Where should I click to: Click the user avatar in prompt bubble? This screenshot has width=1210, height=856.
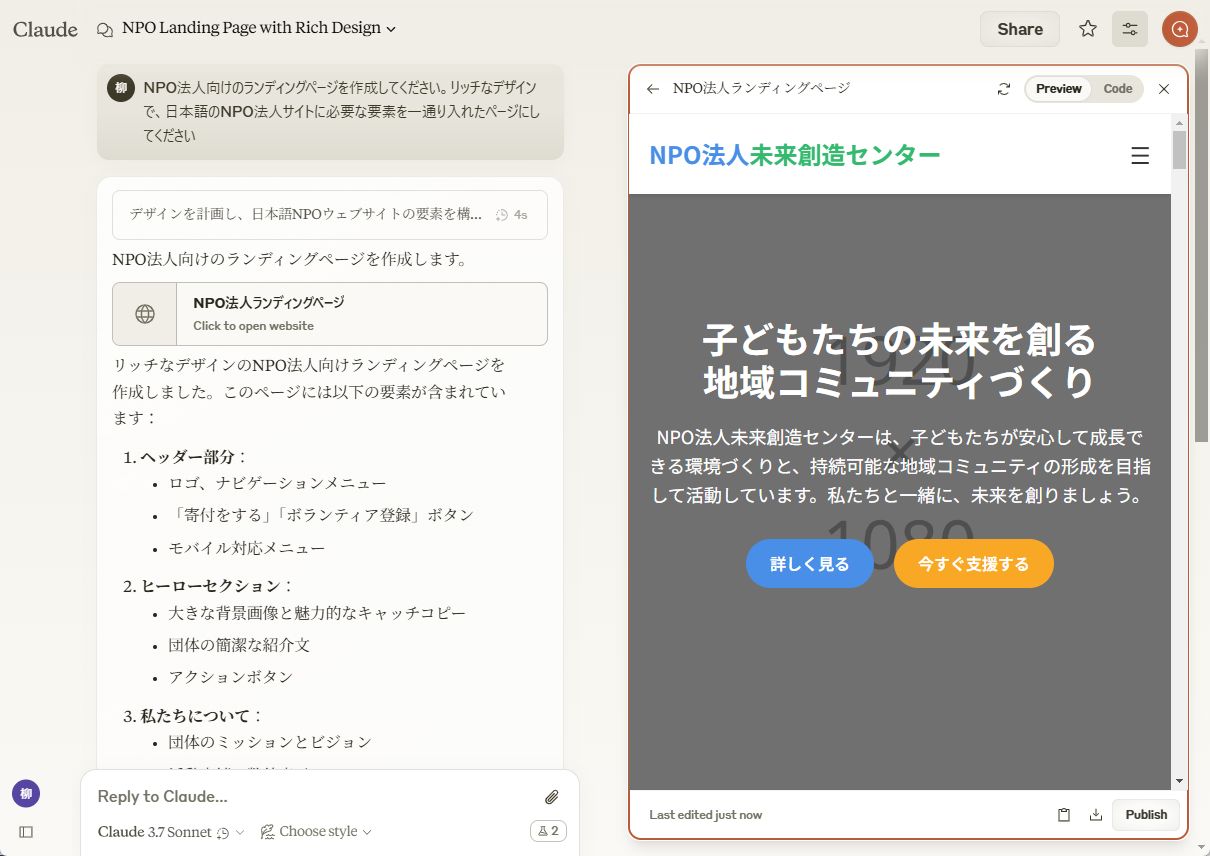pos(121,88)
